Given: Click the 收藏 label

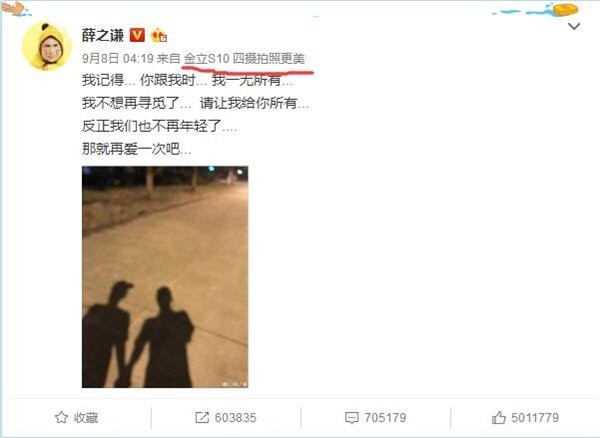Looking at the screenshot, I should [86, 417].
